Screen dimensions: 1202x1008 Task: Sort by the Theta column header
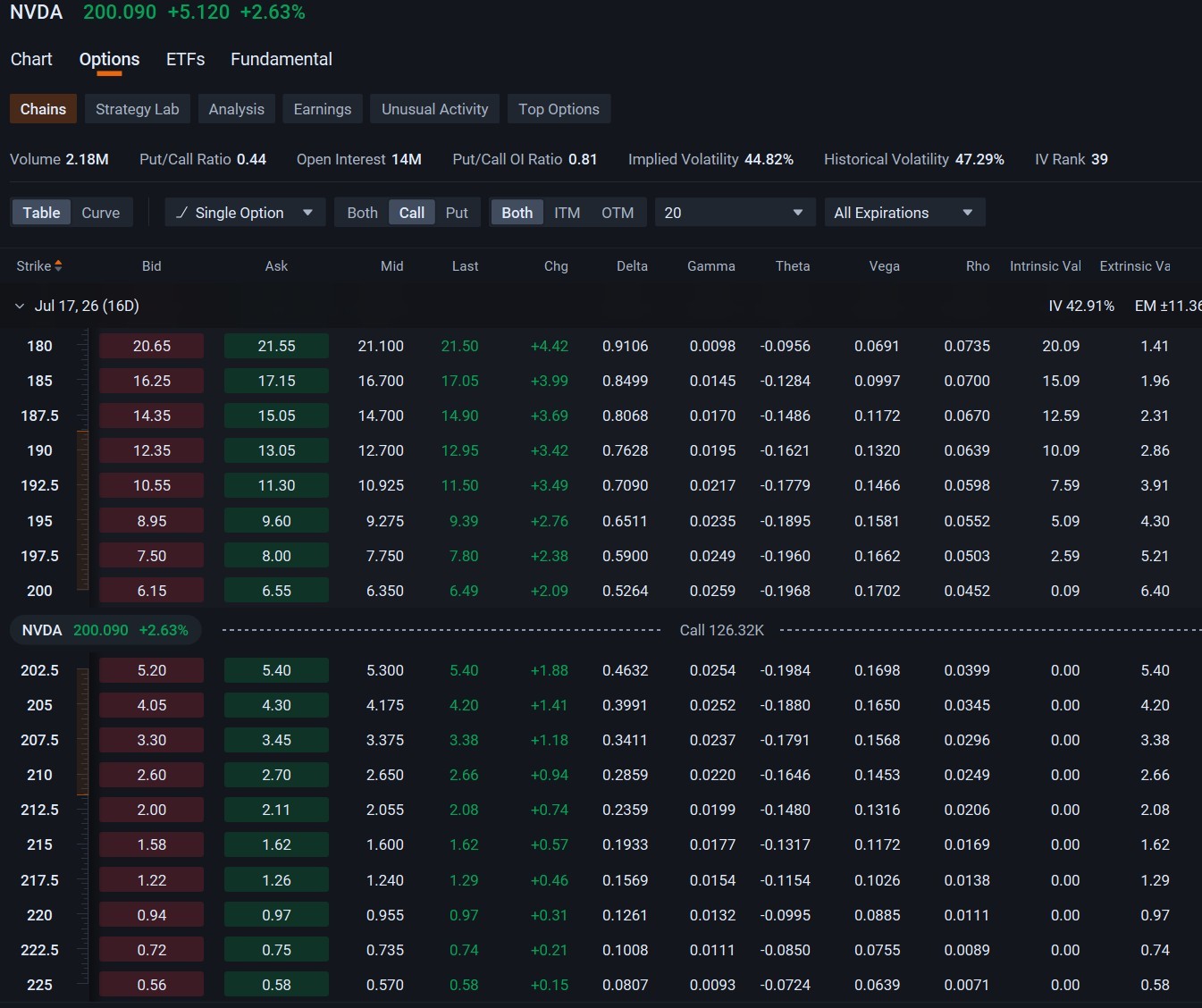tap(793, 265)
